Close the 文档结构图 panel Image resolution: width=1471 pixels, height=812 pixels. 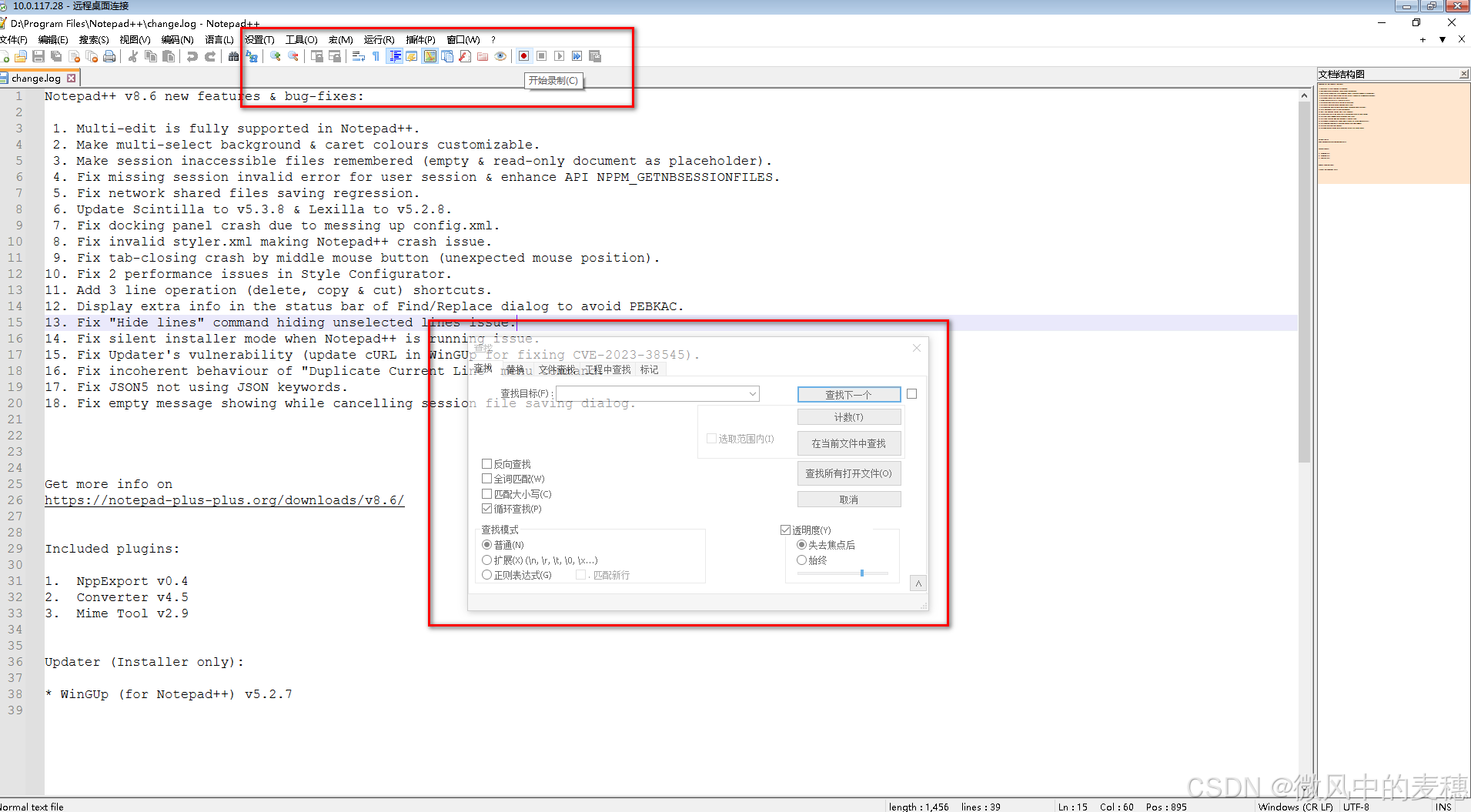tap(1463, 75)
